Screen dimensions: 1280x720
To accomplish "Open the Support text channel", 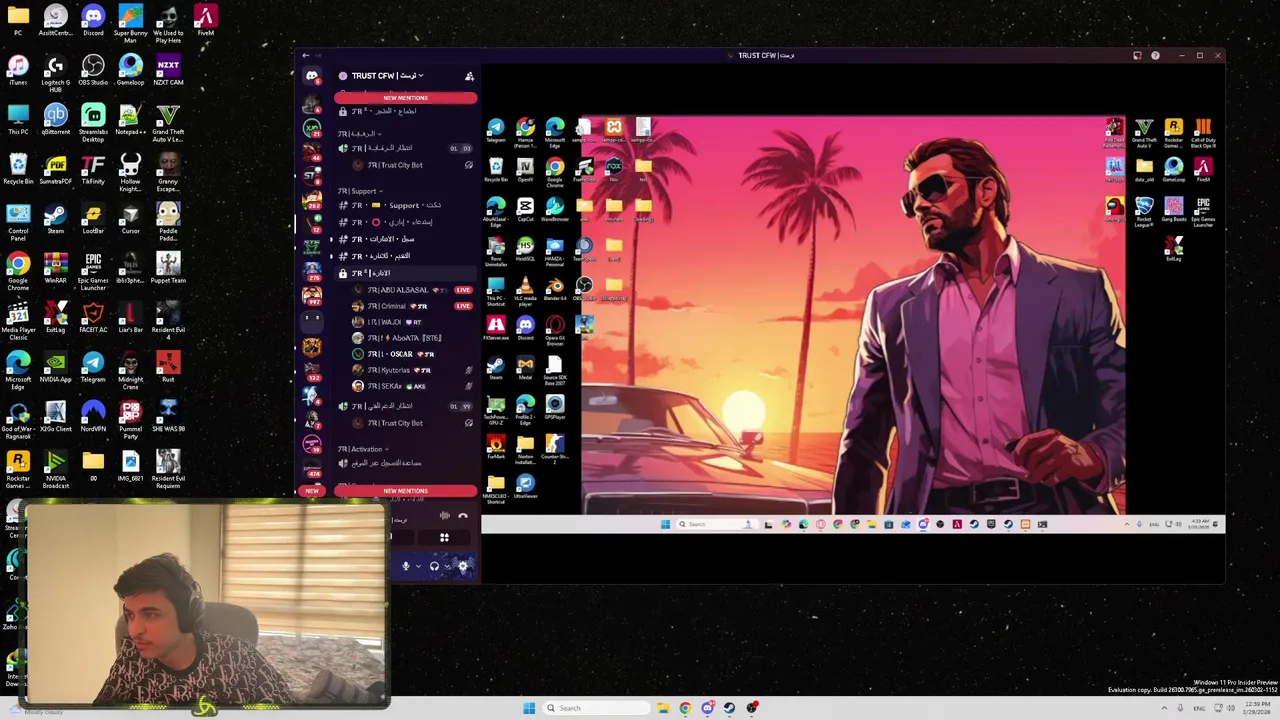I will (x=404, y=206).
